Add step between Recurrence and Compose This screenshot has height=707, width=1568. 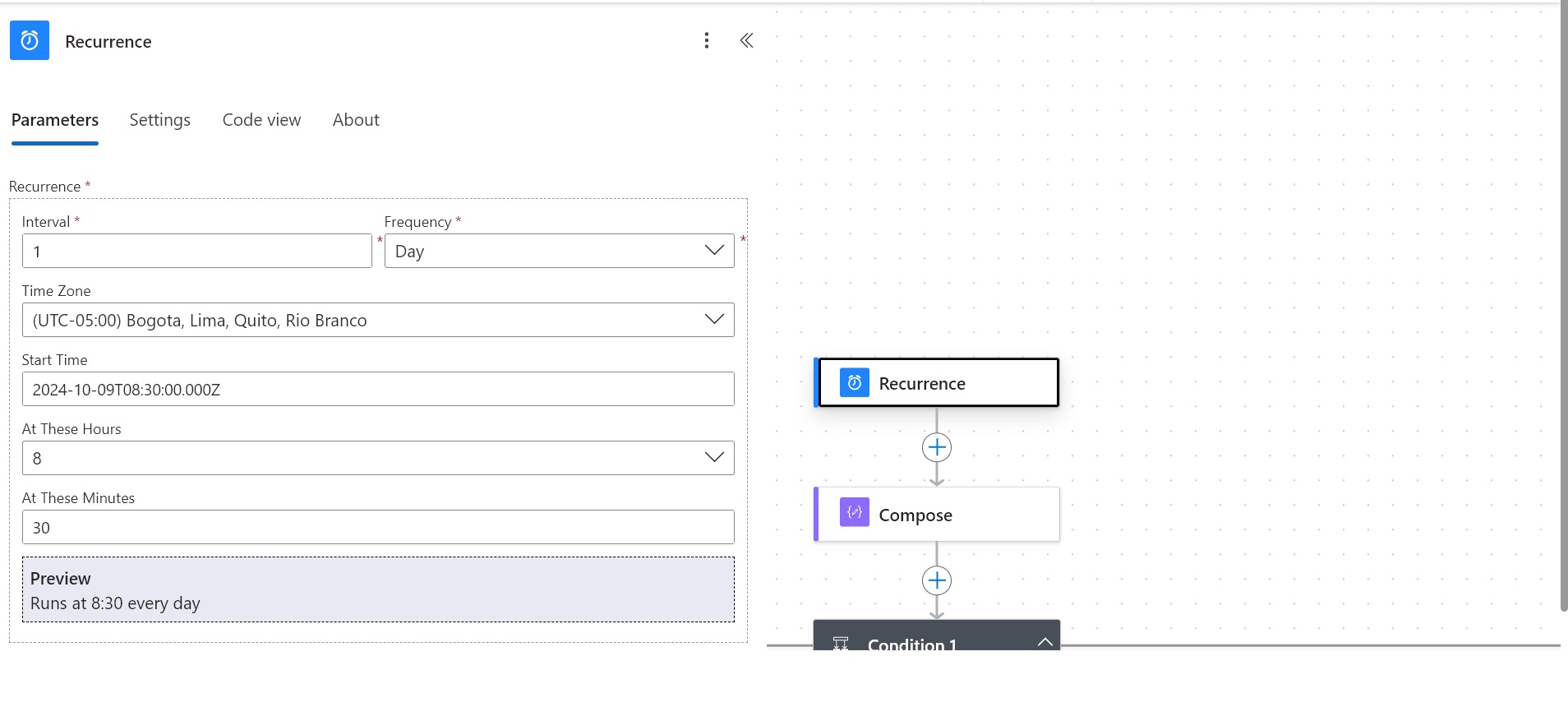(937, 448)
